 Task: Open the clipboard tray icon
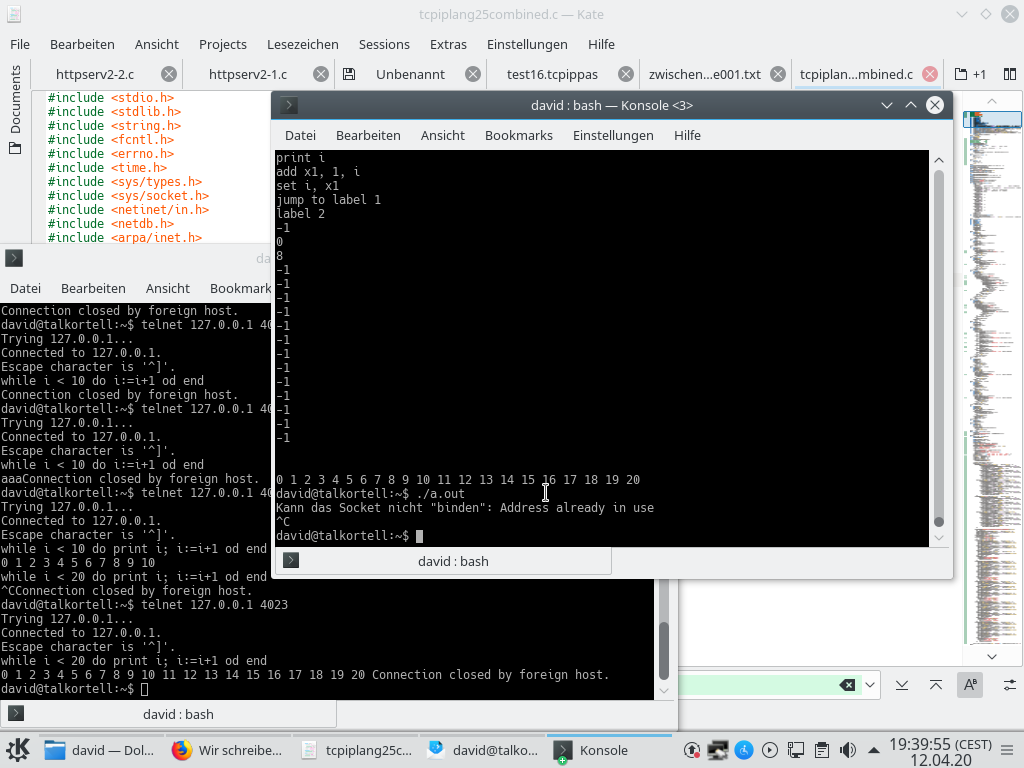(821, 750)
